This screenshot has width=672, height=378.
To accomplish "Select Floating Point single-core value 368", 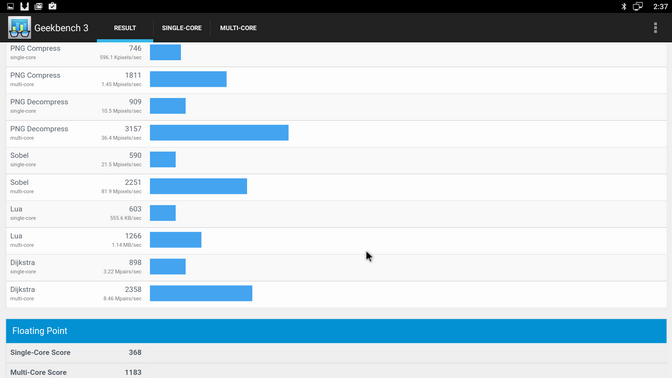I will [x=135, y=352].
